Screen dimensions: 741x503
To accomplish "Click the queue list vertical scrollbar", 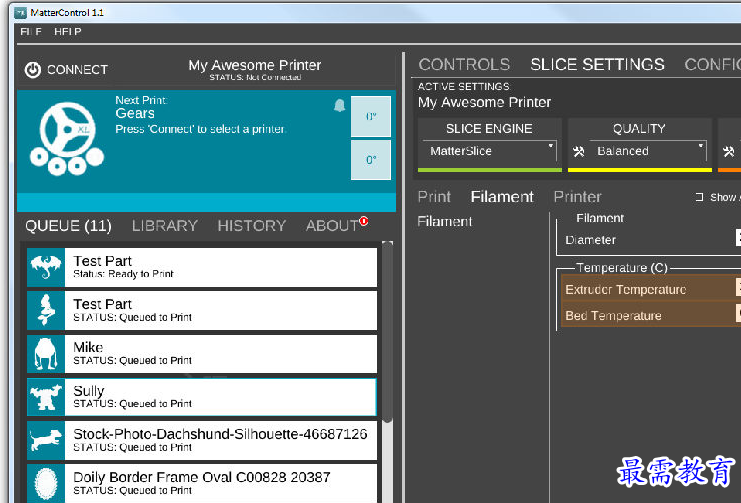I will click(388, 332).
